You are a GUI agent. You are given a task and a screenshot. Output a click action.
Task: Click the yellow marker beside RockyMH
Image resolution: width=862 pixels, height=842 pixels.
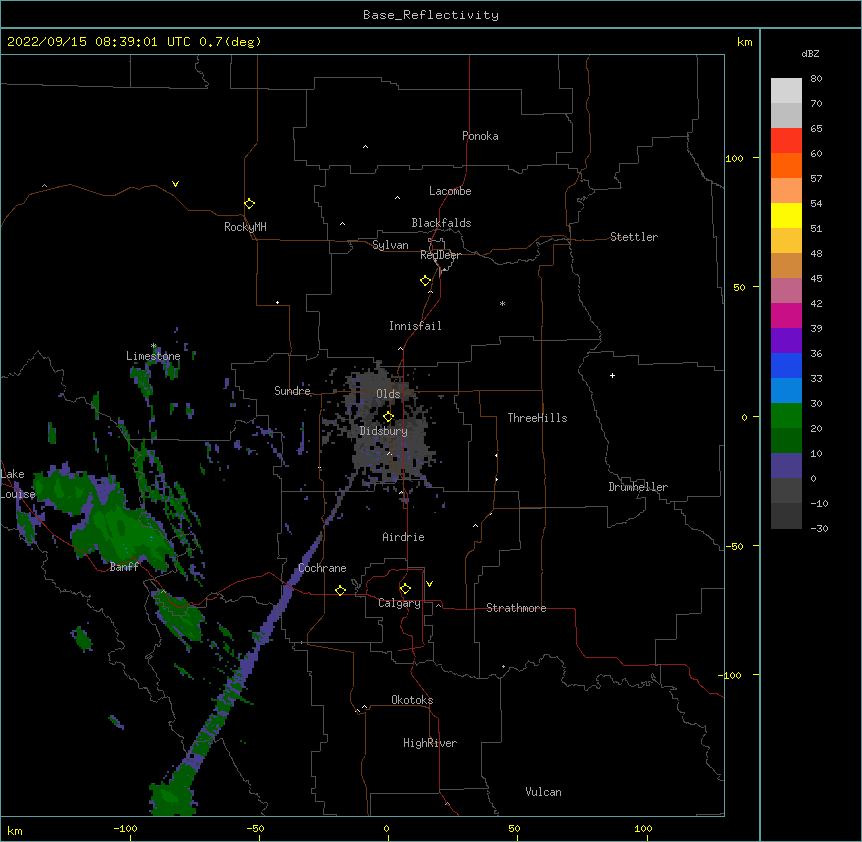pyautogui.click(x=249, y=203)
